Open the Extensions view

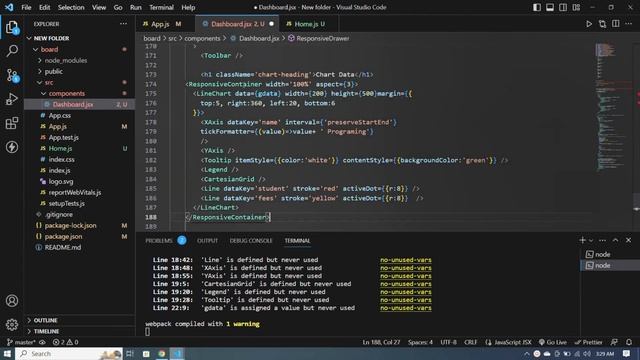point(12,123)
